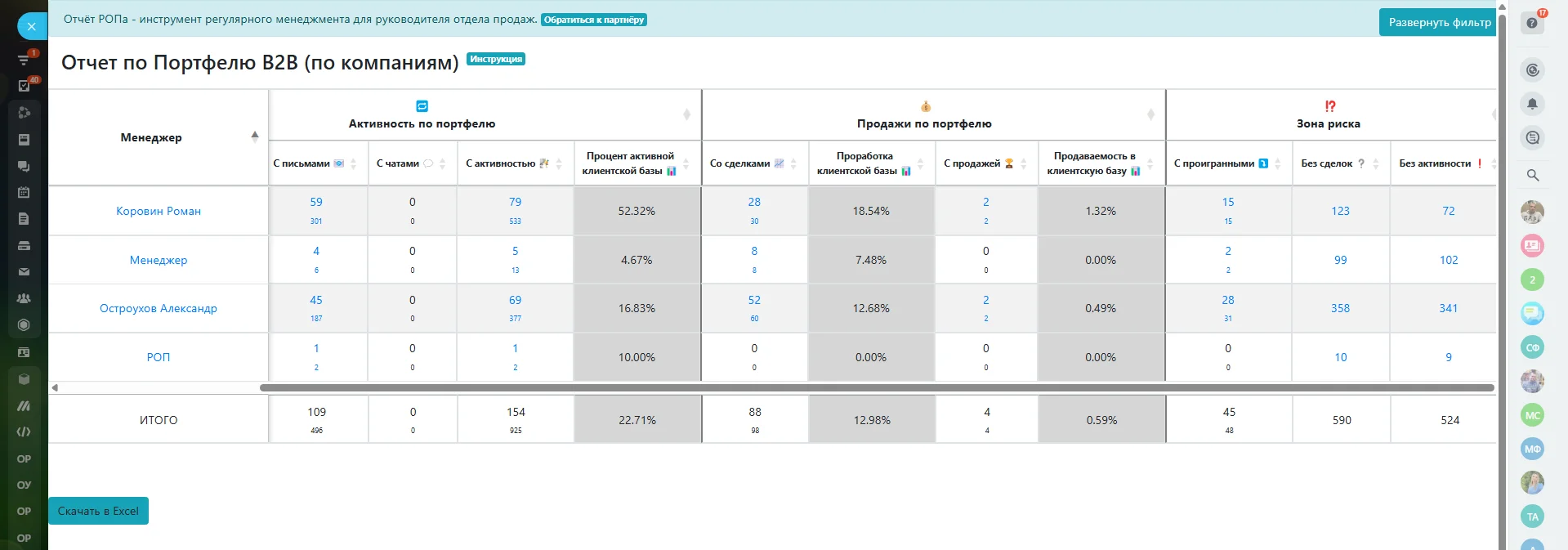Open the notifications bell
The image size is (1568, 550).
pyautogui.click(x=1532, y=104)
